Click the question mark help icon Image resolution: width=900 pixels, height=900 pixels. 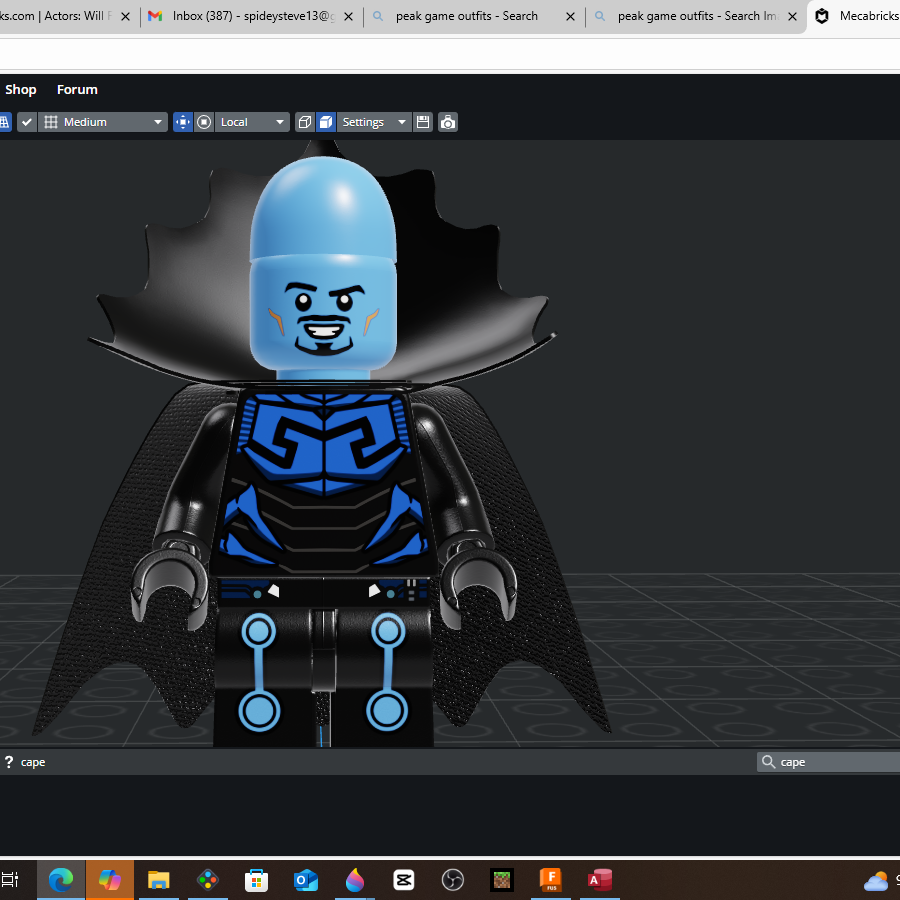(x=9, y=762)
